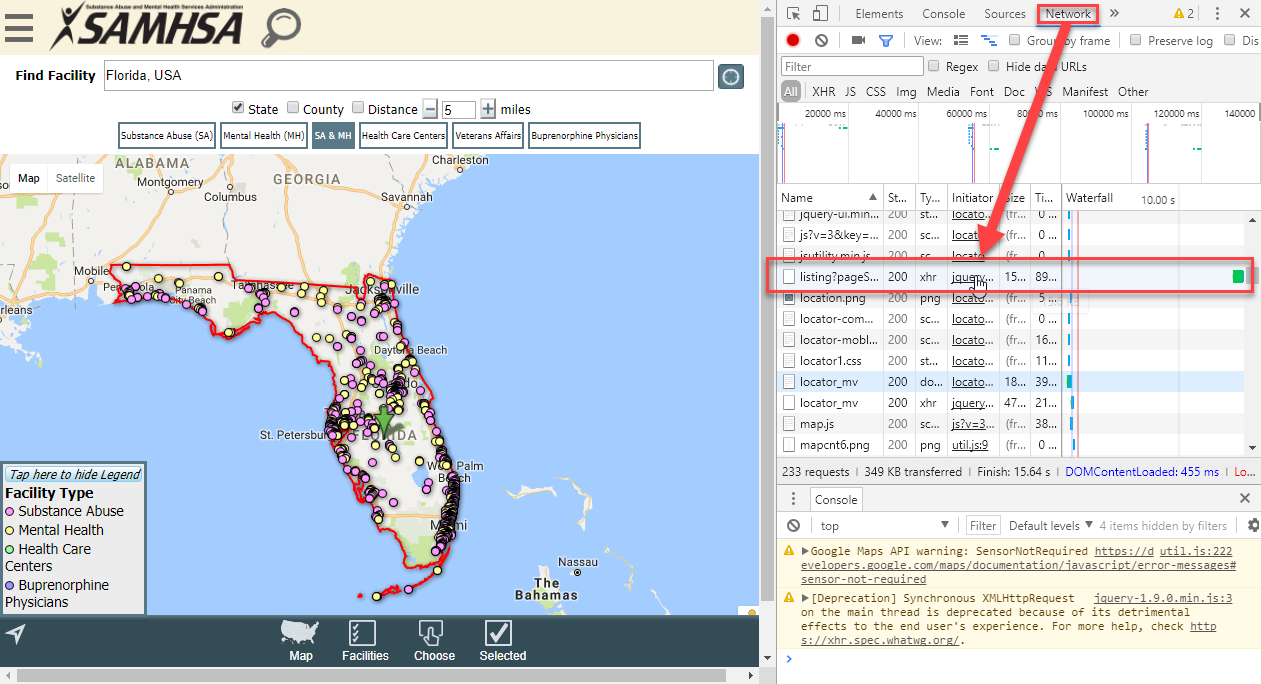This screenshot has width=1261, height=684.
Task: Clear the network log
Action: point(821,40)
